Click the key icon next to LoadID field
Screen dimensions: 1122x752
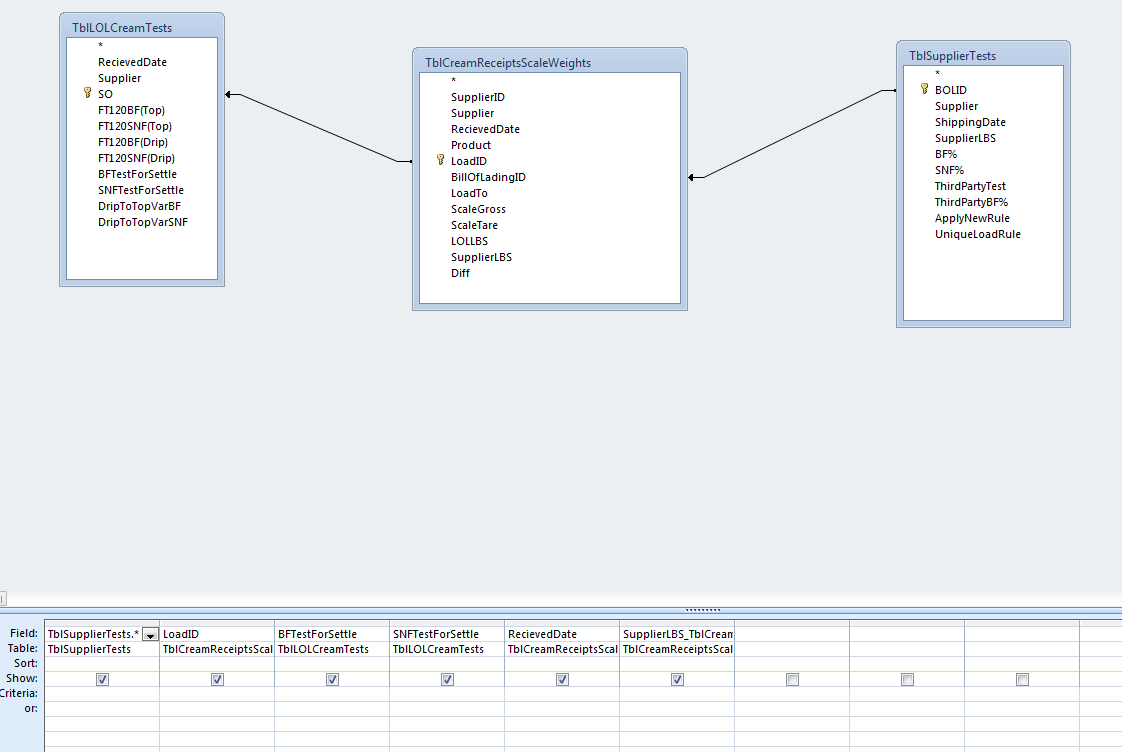440,160
